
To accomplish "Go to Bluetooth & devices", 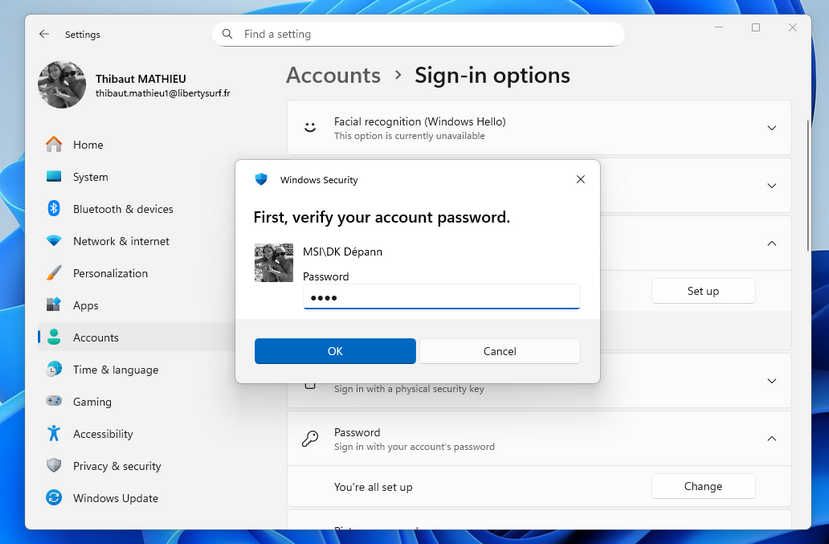I will coord(136,209).
